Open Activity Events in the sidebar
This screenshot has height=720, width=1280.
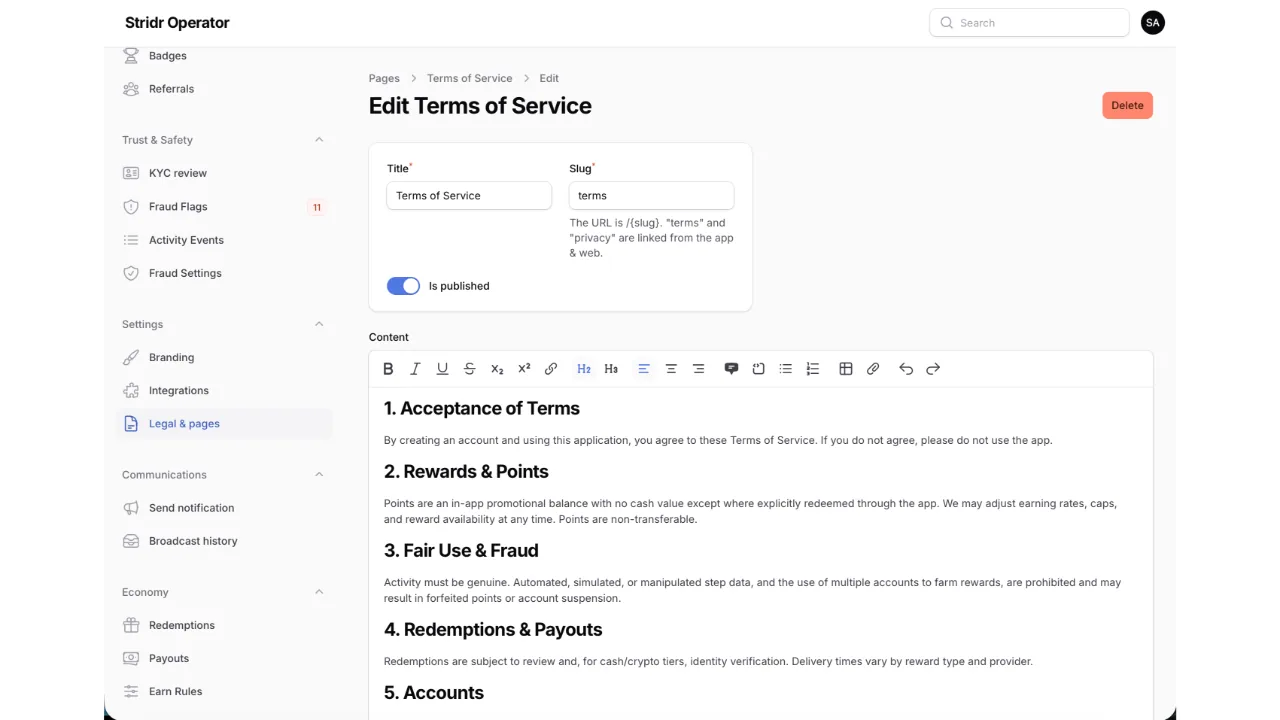[224, 240]
